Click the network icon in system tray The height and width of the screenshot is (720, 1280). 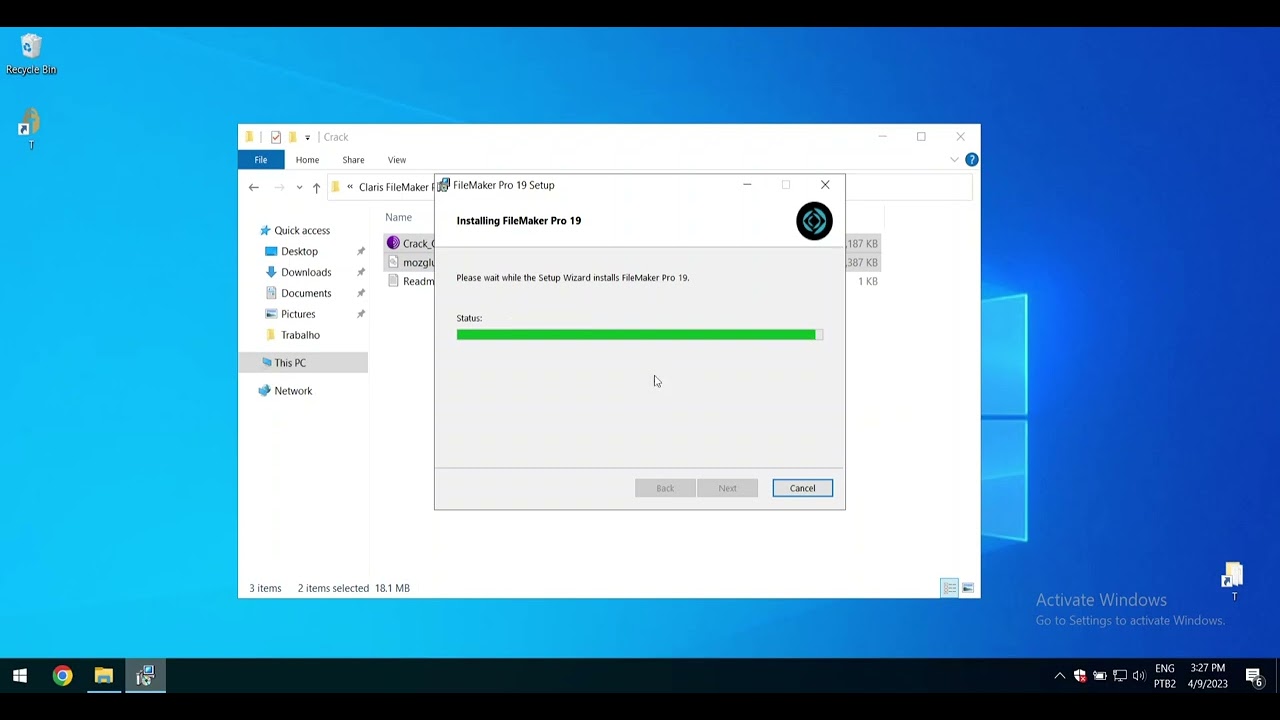pos(1119,676)
